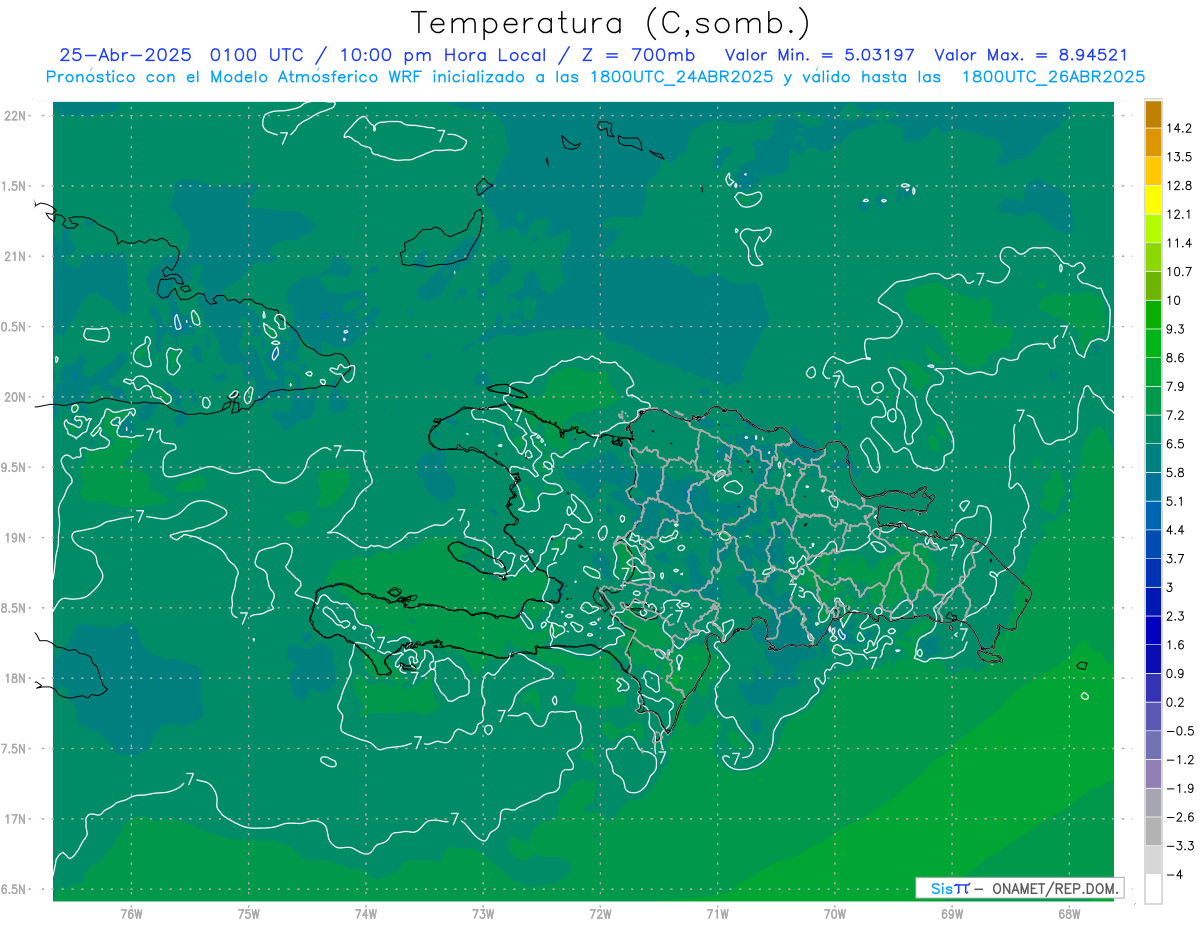Viewport: 1200px width, 927px height.
Task: Click the '0.9' colorbar label
Action: (1176, 673)
